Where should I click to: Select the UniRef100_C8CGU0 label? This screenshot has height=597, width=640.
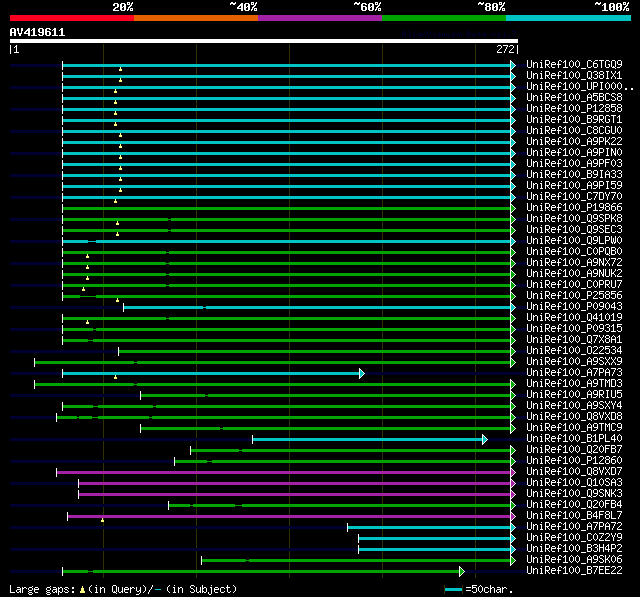[574, 131]
